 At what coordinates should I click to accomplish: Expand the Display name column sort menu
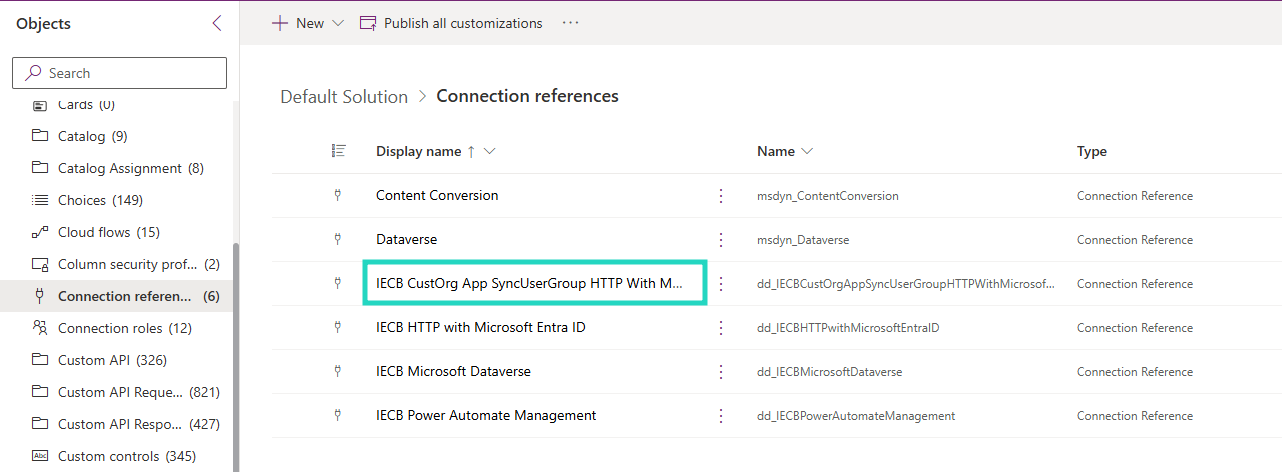[489, 152]
